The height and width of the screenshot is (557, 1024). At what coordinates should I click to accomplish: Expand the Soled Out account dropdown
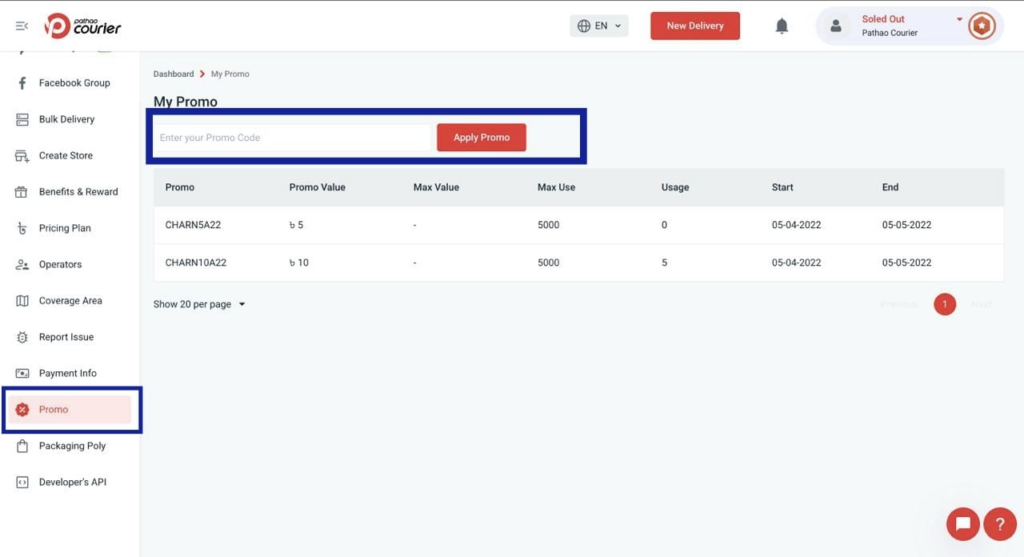(x=958, y=19)
